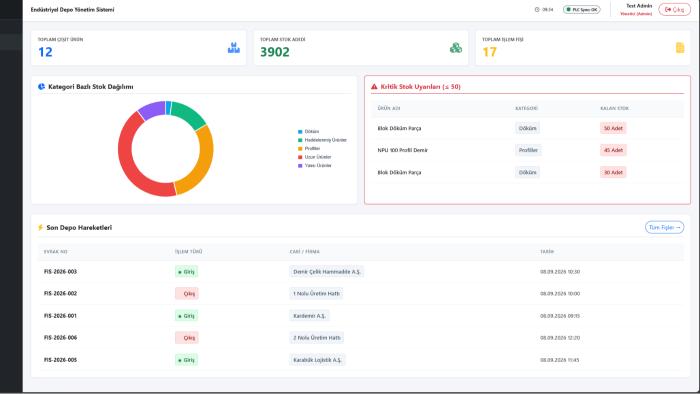700x394 pixels.
Task: Click the PLC Sync OK status pill
Action: click(582, 9)
